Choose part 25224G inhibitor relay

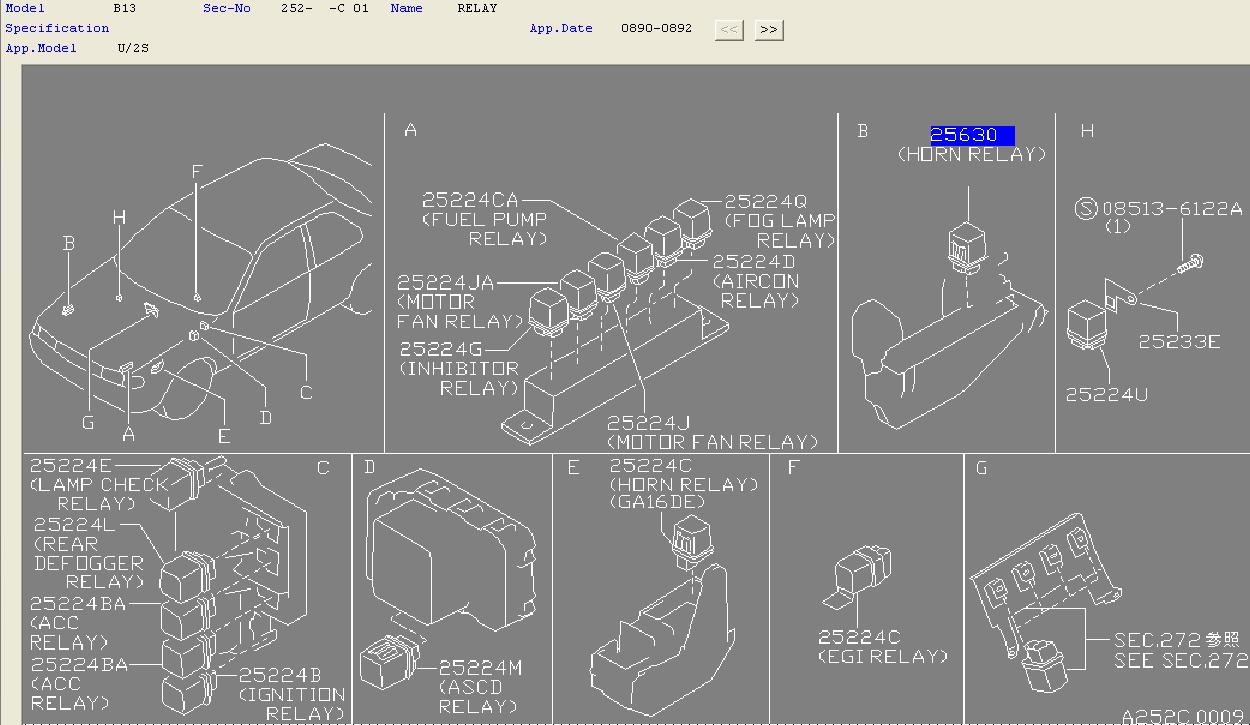pos(441,349)
